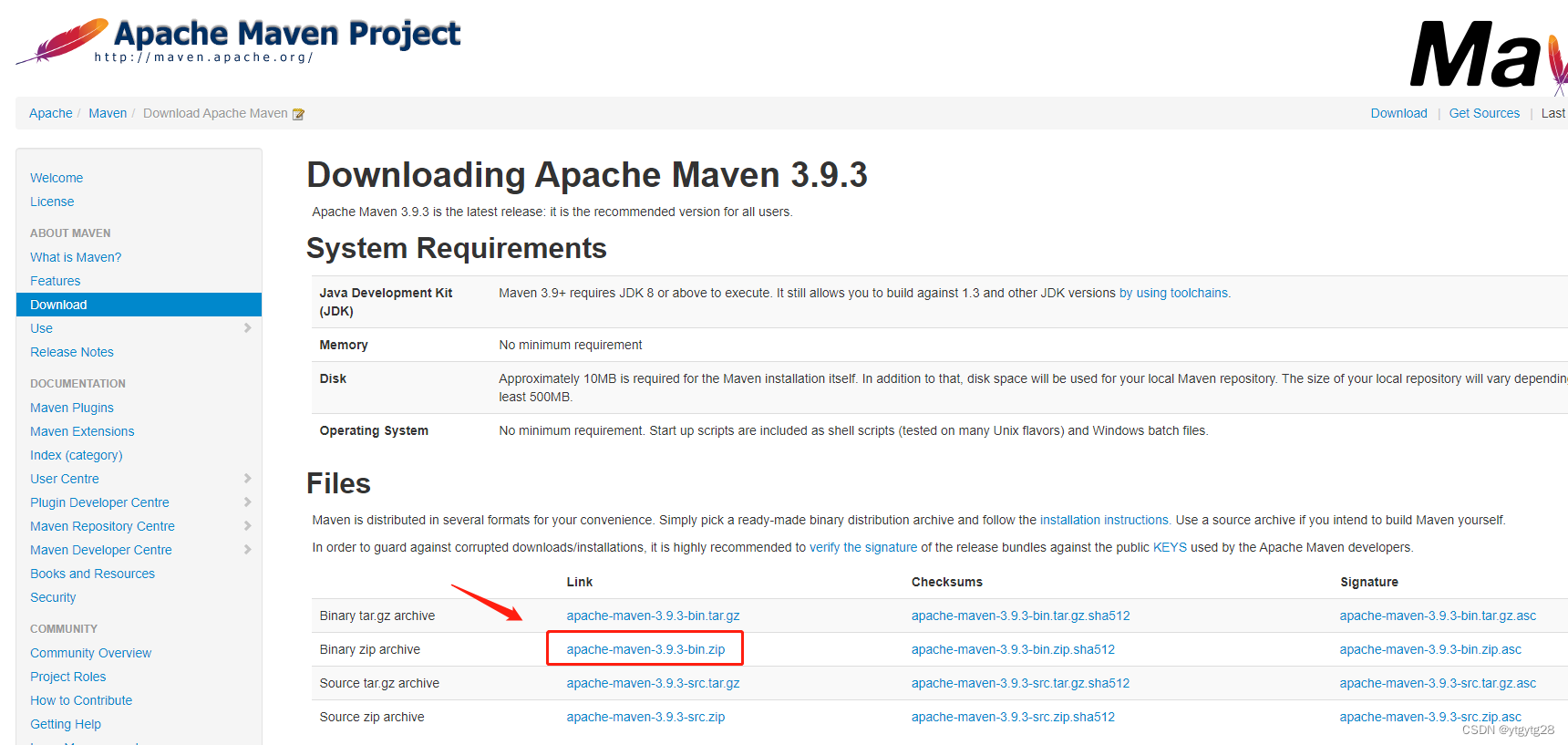
Task: Open Project Roles sidebar link
Action: click(68, 677)
